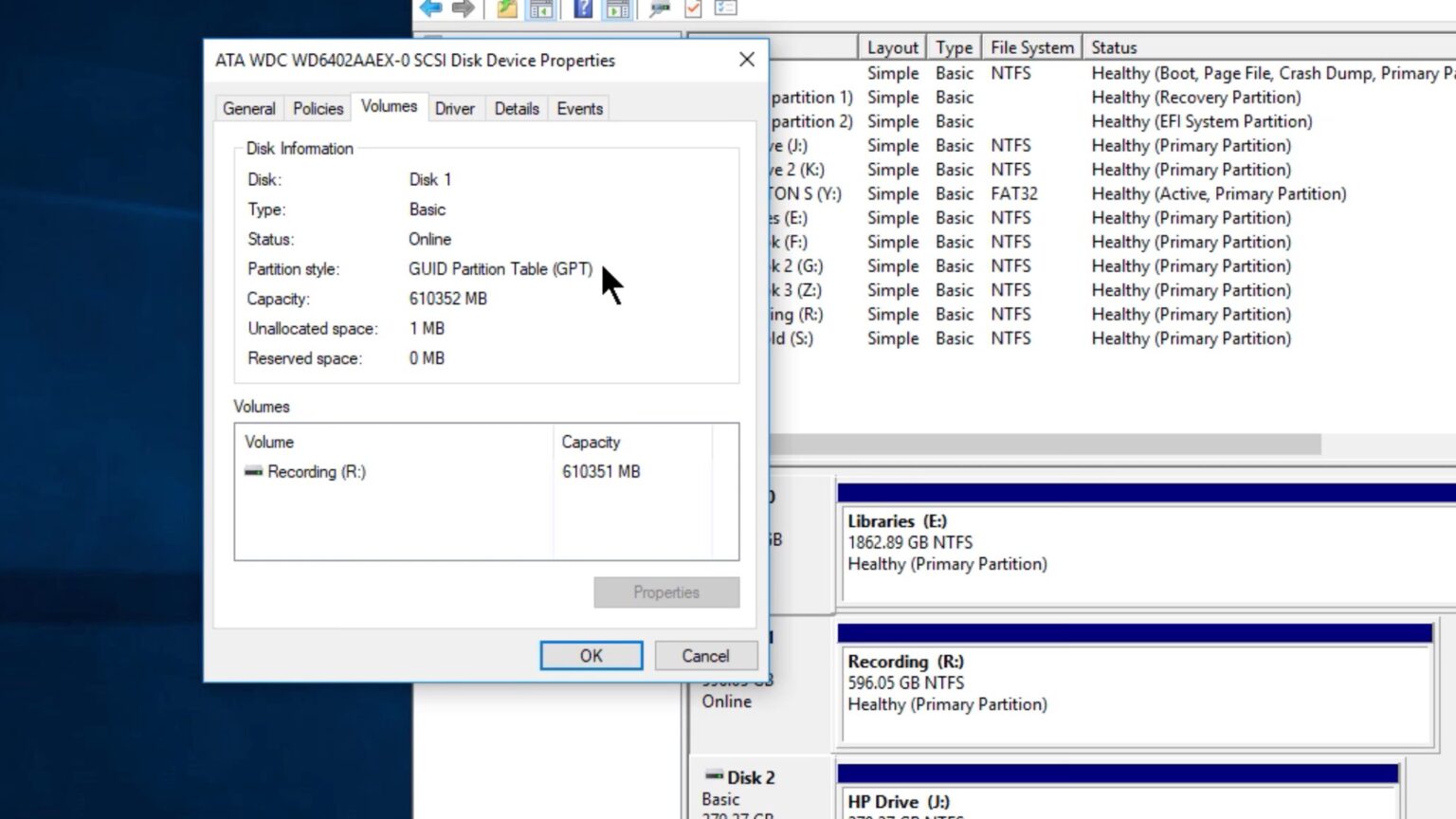Select the (R:) volume row in list
Viewport: 1456px width, 819px height.
click(1113, 315)
